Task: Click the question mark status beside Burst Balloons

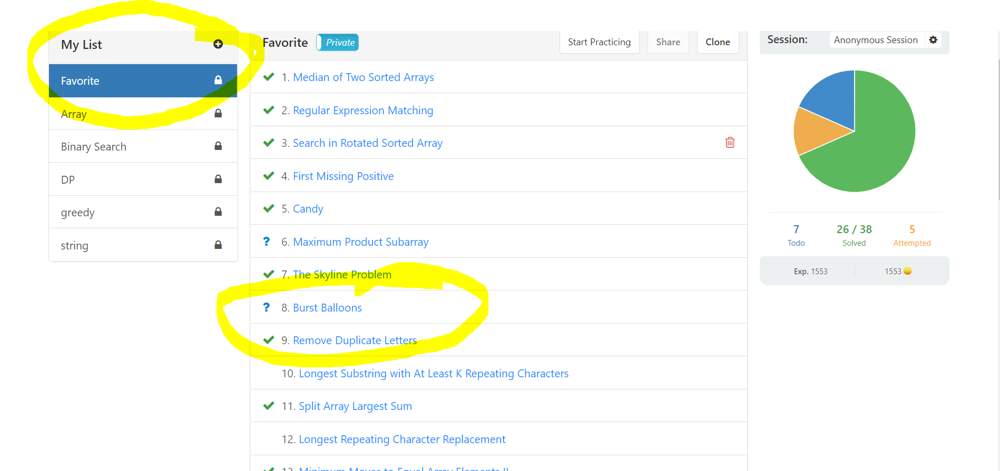Action: point(266,308)
